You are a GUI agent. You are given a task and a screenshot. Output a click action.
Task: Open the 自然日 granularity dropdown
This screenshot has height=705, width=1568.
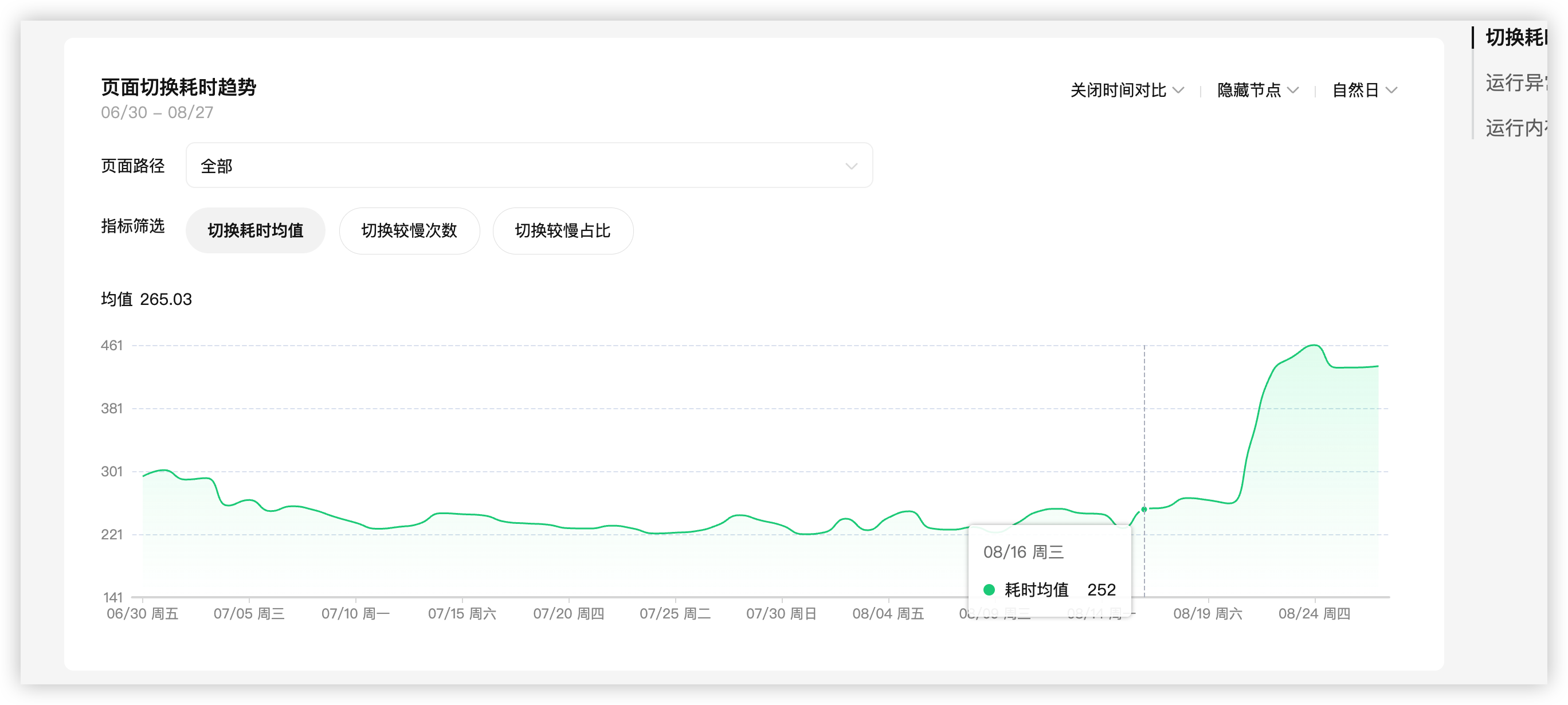tap(1355, 90)
